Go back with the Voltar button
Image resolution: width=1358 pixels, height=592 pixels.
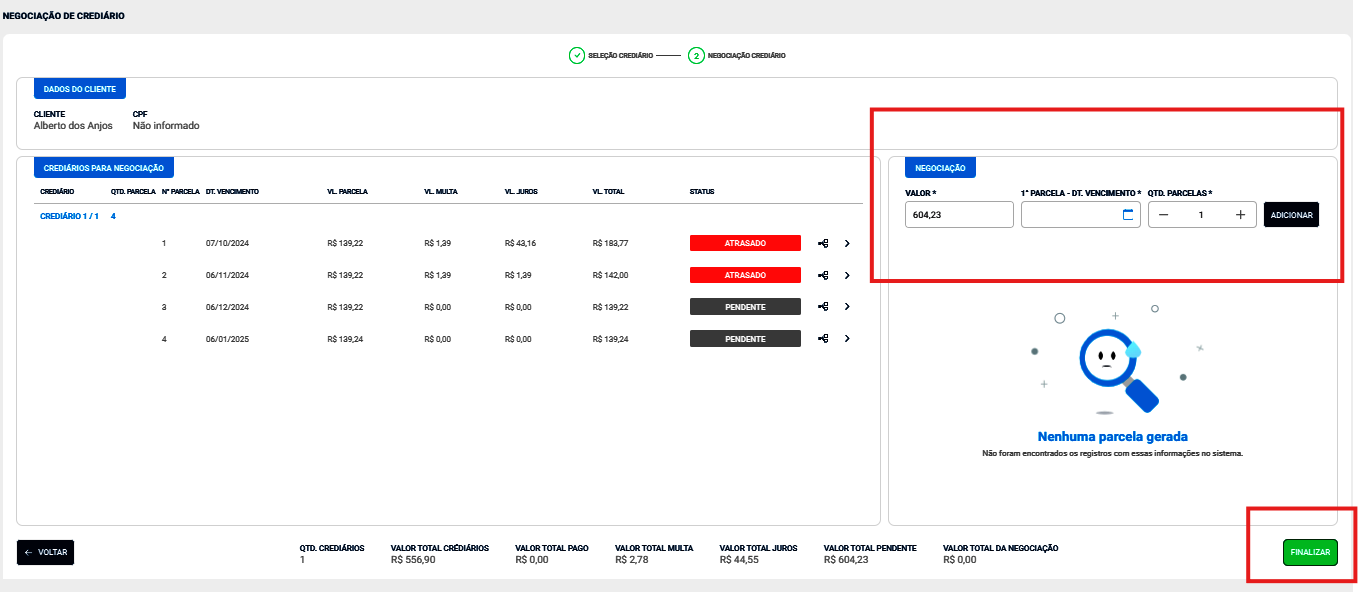46,552
